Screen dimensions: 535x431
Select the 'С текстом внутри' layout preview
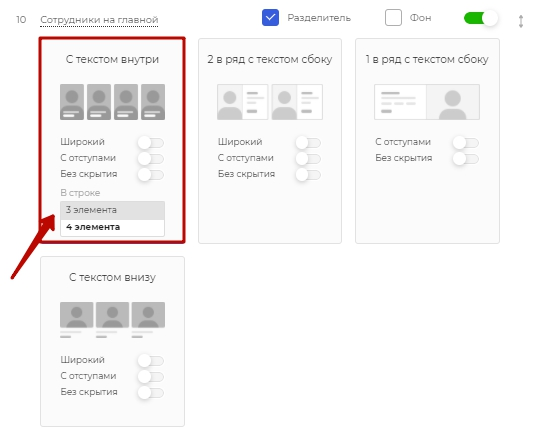click(x=112, y=102)
